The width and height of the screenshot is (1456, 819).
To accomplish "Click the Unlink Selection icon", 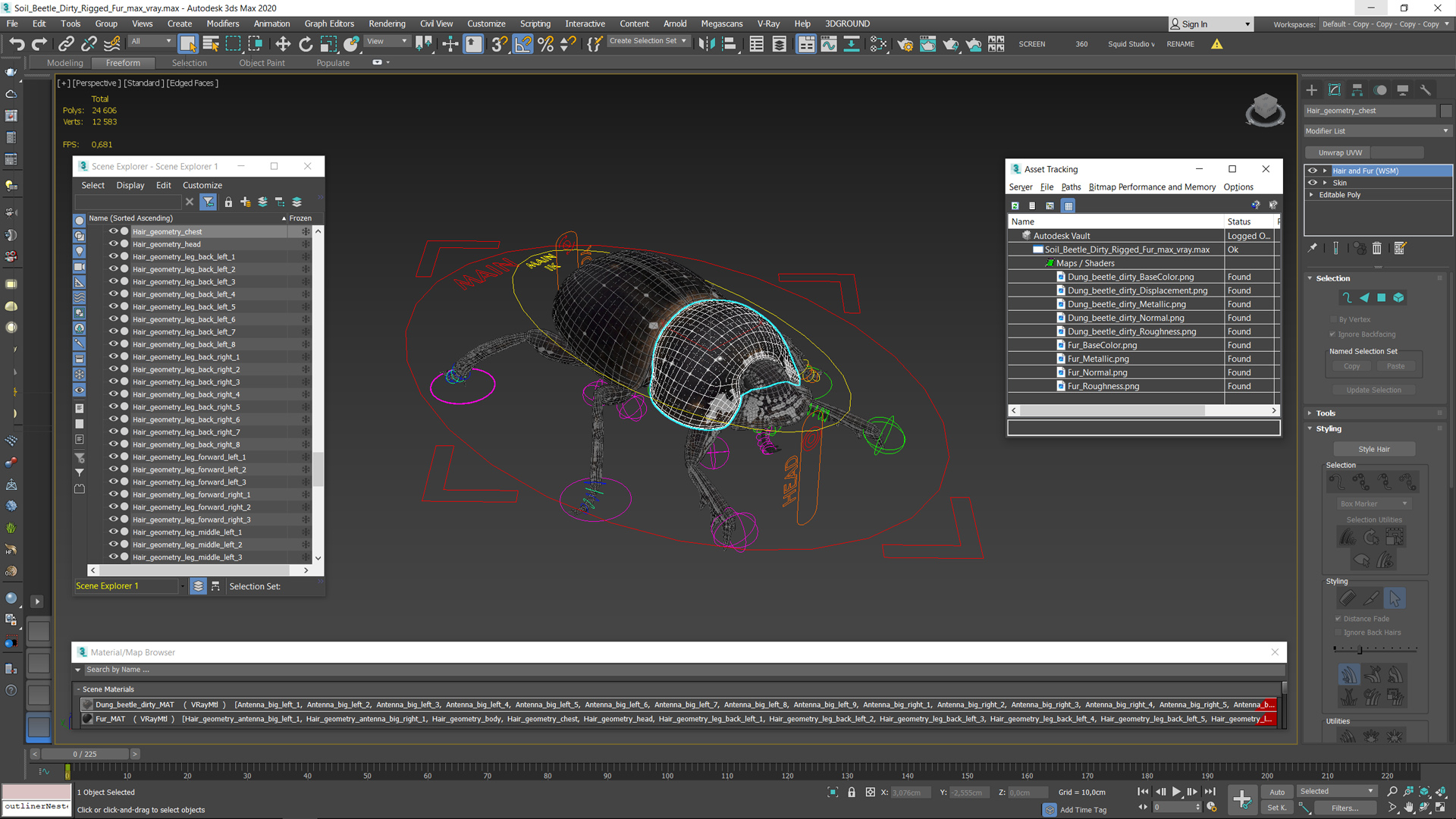I will (x=89, y=44).
